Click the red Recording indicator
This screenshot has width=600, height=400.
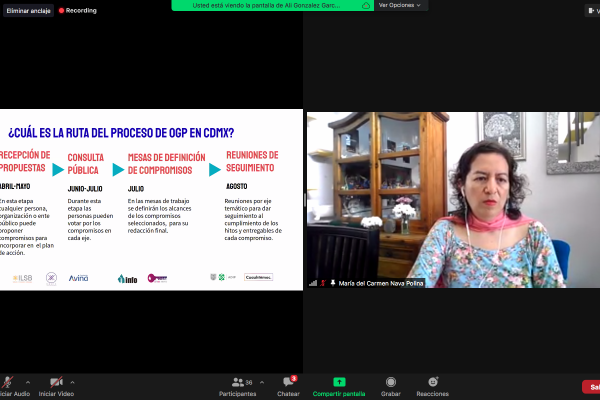78,10
